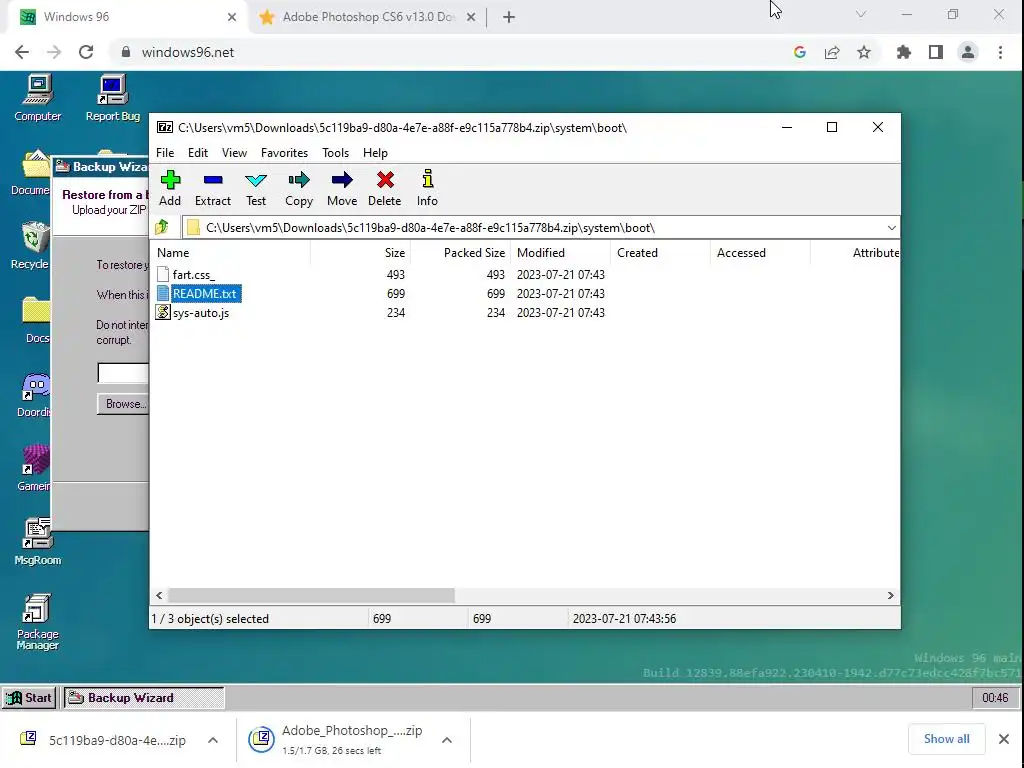Screen dimensions: 1024x768
Task: Open the MsgRoom desktop icon
Action: (37, 542)
